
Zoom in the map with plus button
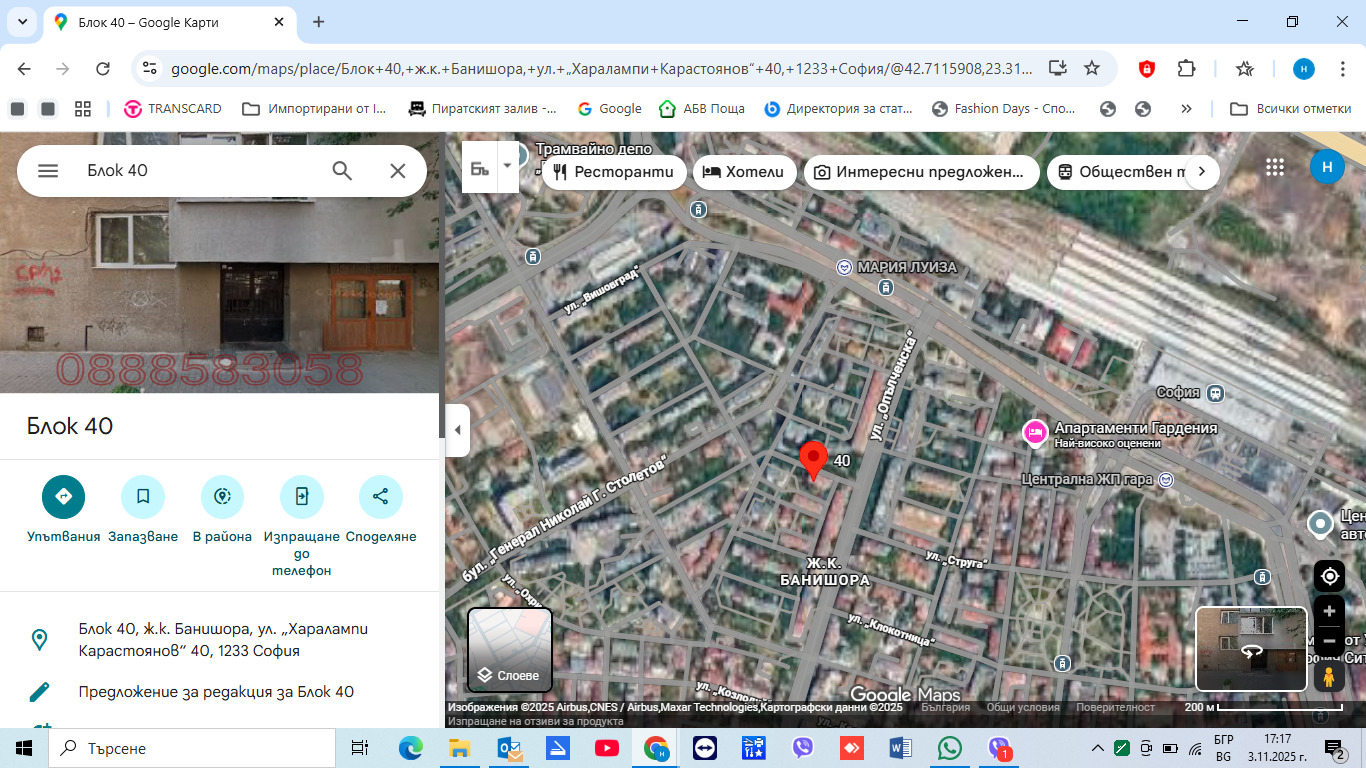click(x=1329, y=611)
